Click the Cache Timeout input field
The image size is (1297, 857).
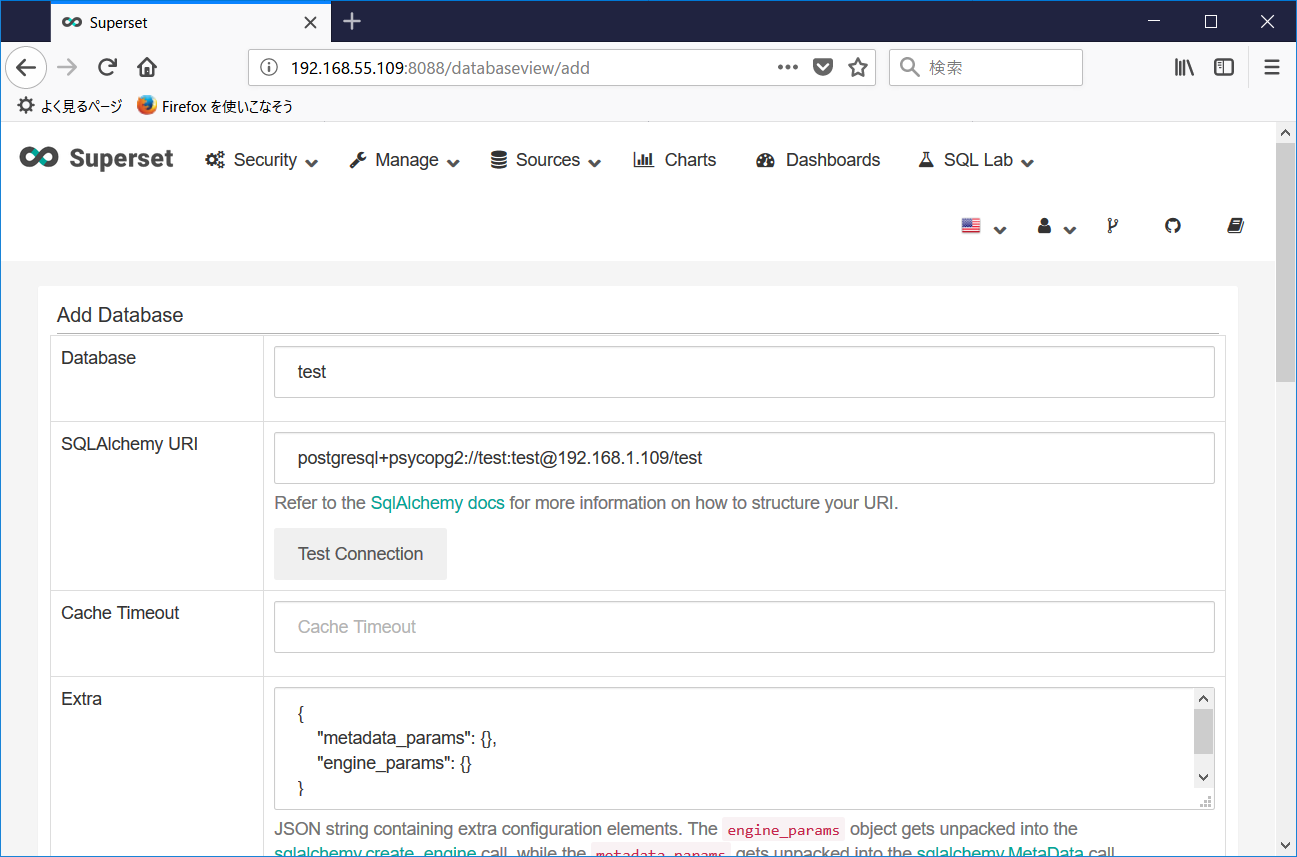(744, 626)
